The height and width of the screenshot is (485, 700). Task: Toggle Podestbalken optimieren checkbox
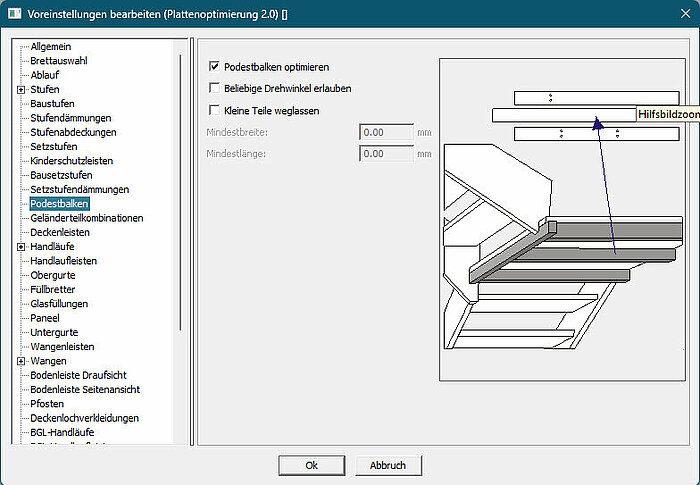214,67
